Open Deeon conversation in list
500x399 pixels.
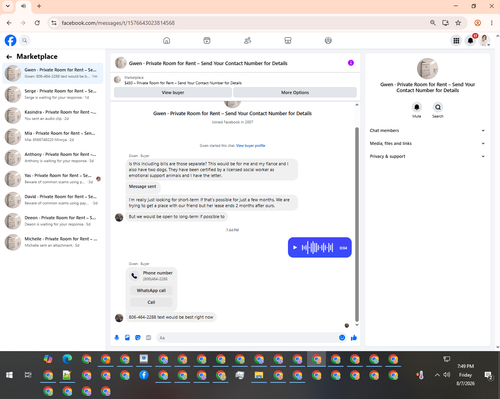[53, 221]
